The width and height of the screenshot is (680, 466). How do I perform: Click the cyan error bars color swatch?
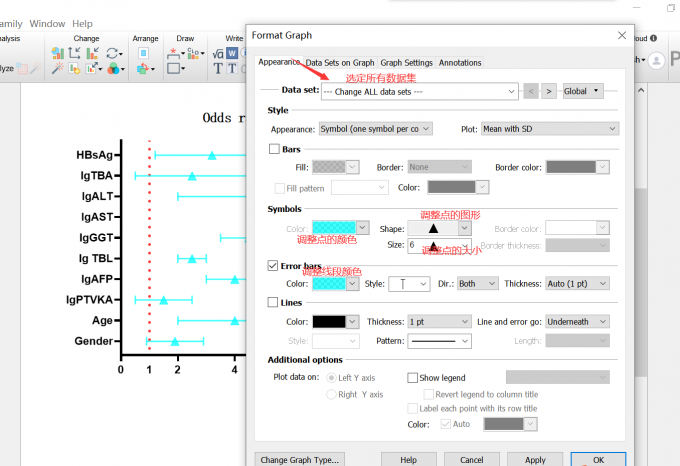(x=330, y=284)
